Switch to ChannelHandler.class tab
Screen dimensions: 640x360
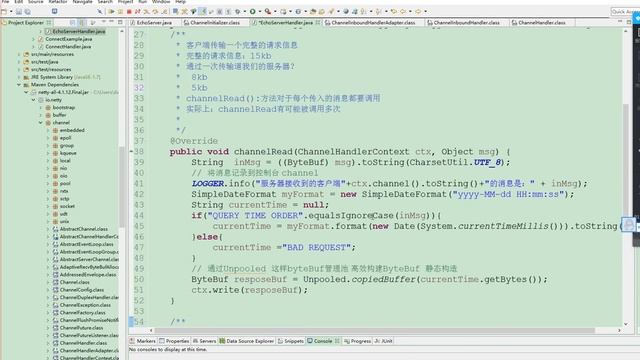(x=542, y=23)
